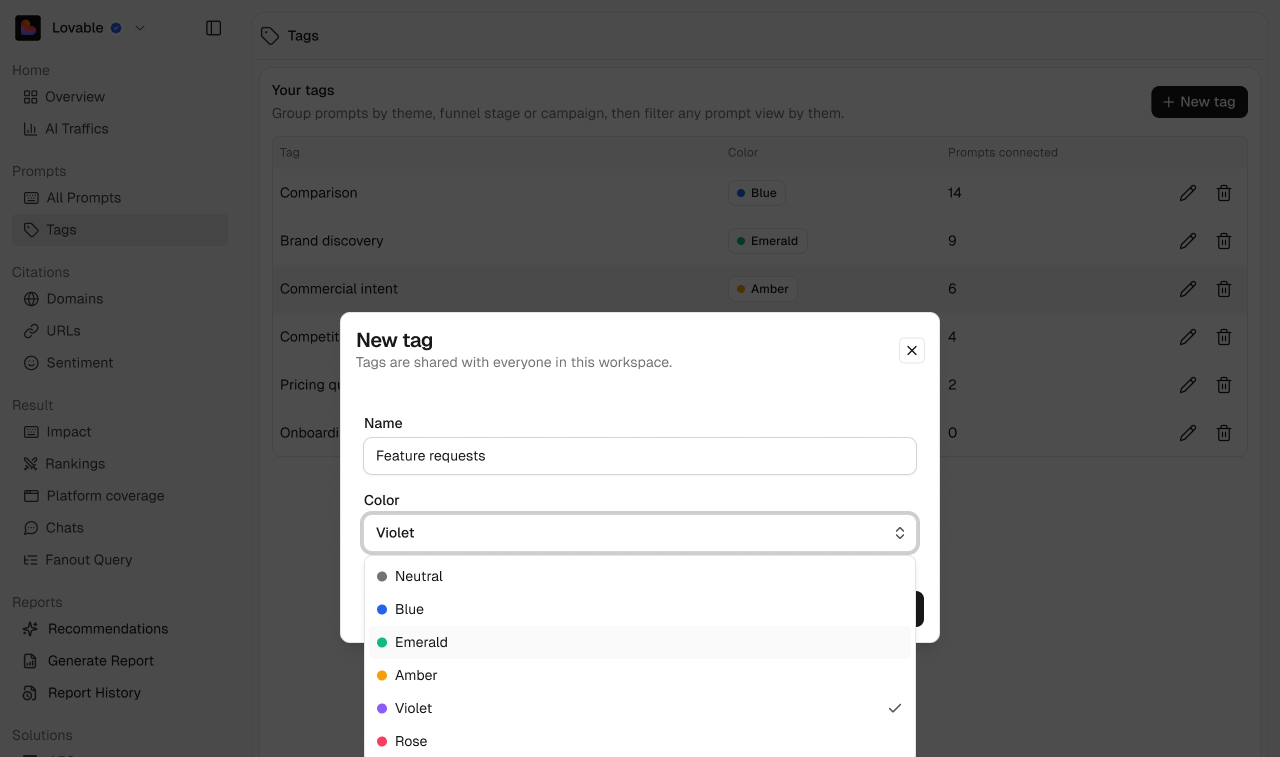Open AI Traffics page
1280x757 pixels.
point(120,129)
